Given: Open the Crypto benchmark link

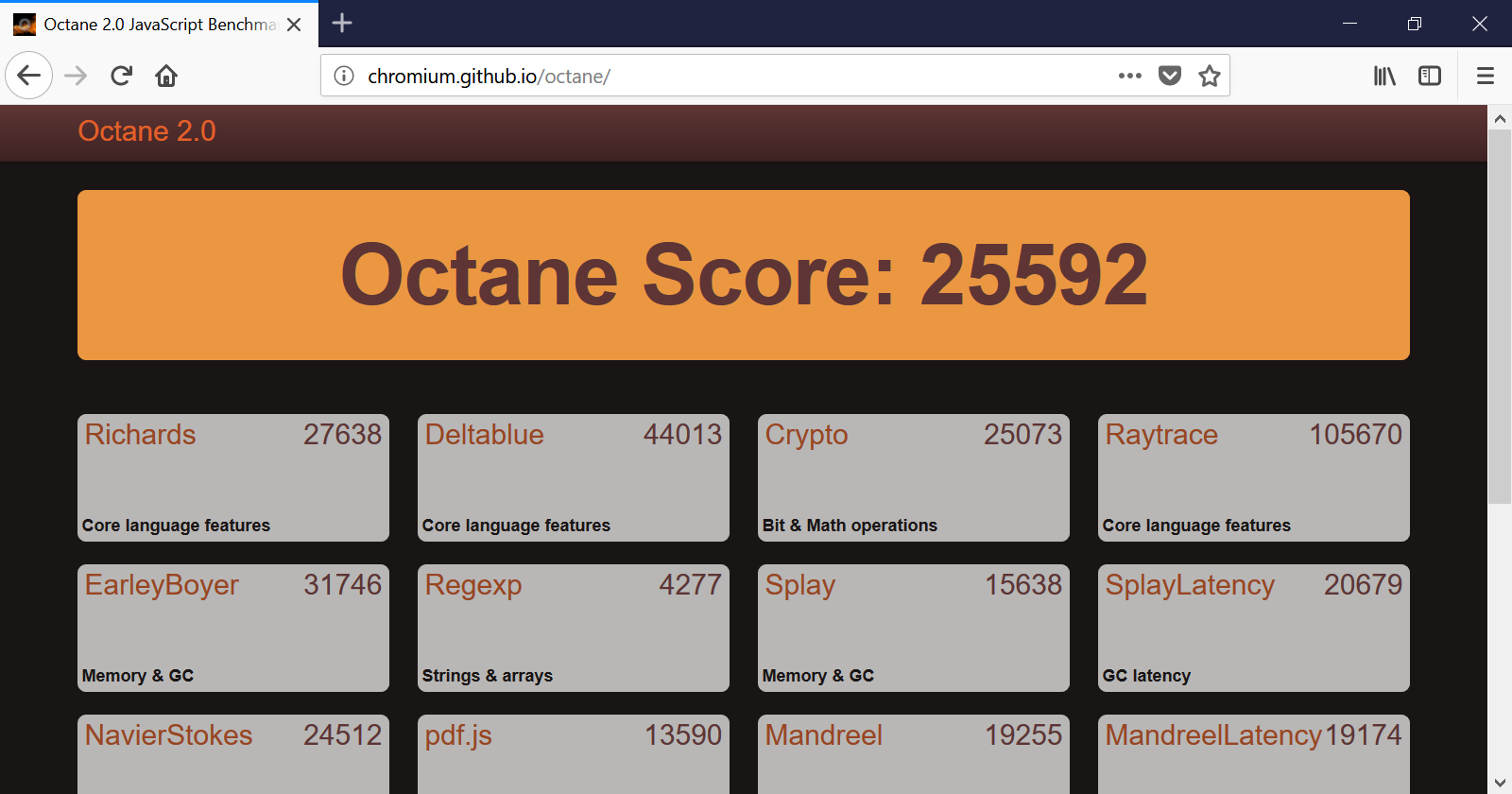Looking at the screenshot, I should [806, 435].
